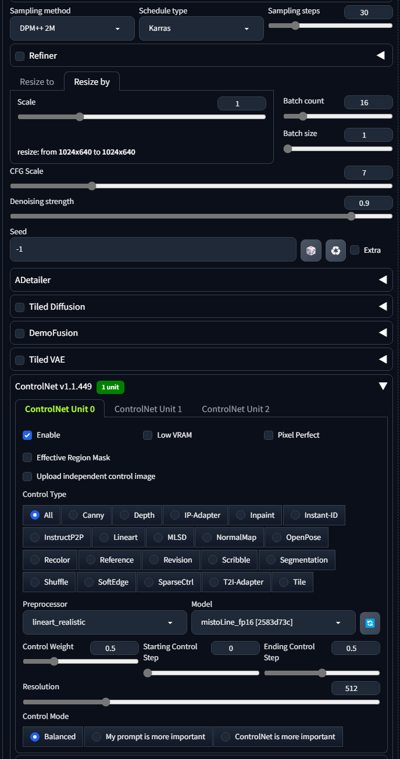
Task: Expand the ADetailer section arrow
Action: [x=383, y=280]
